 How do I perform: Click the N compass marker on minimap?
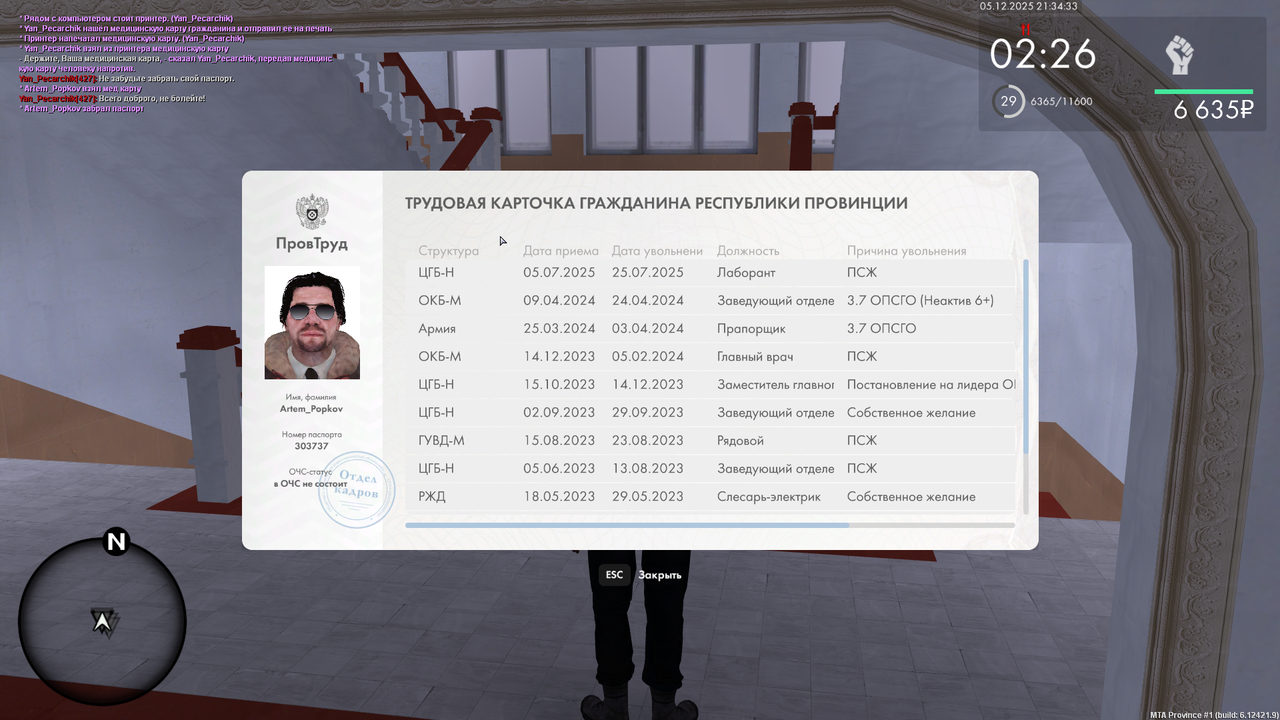pyautogui.click(x=116, y=542)
